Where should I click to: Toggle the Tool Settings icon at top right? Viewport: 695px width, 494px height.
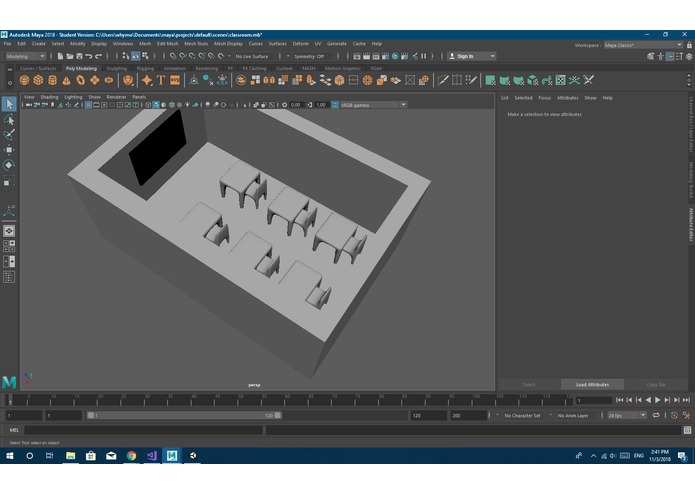pos(679,56)
